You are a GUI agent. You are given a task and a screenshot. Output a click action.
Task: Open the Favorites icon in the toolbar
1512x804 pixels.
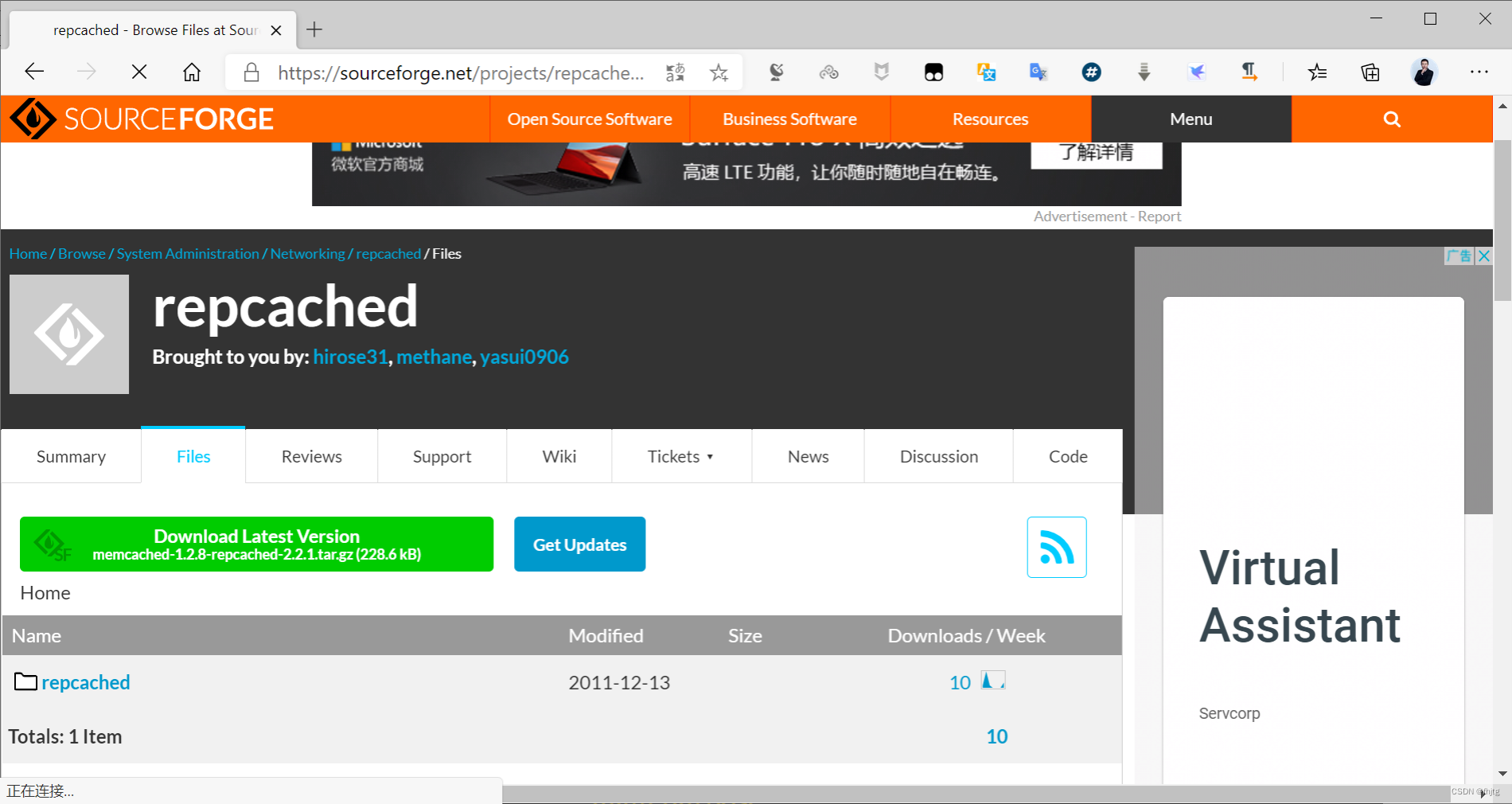coord(1318,72)
